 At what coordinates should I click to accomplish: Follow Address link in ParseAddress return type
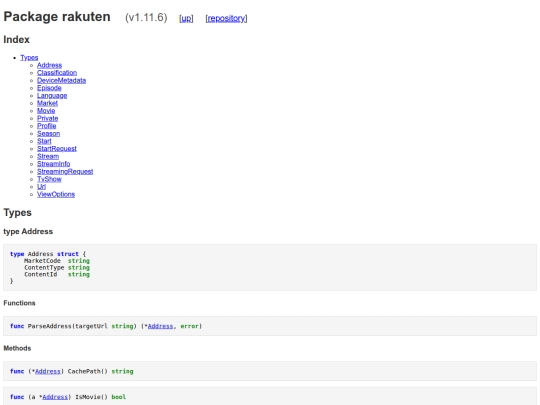click(160, 326)
